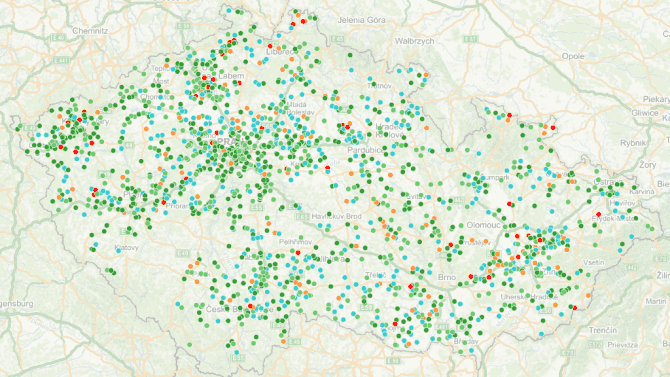Click the Chemnitz city label
The height and width of the screenshot is (377, 670).
(x=90, y=31)
